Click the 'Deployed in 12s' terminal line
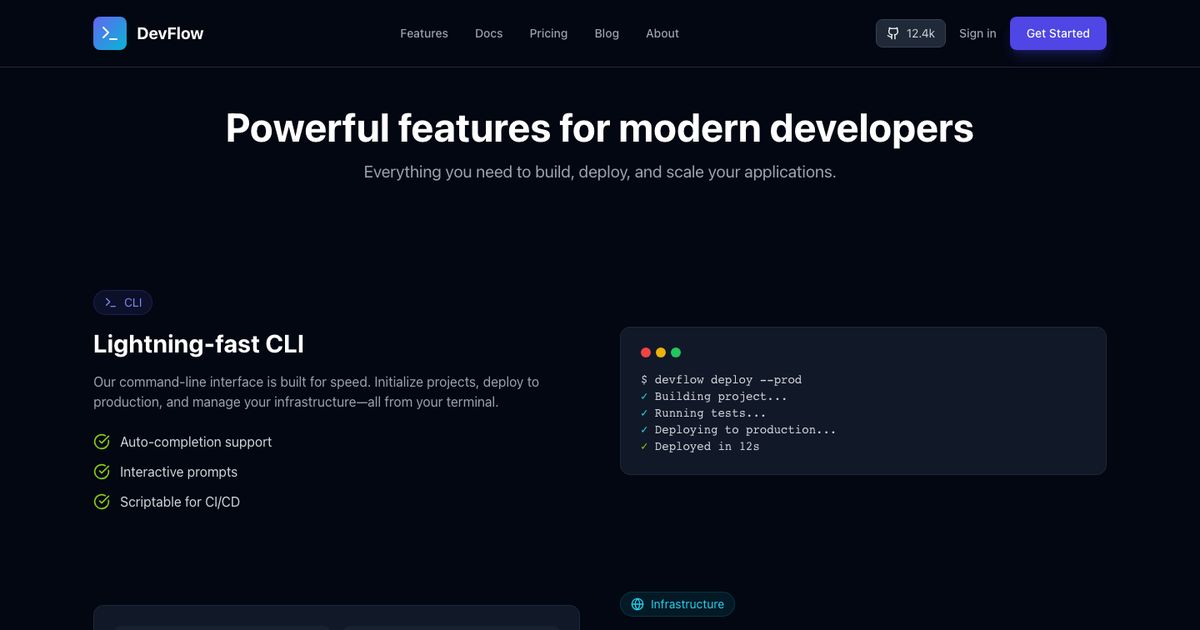The height and width of the screenshot is (630, 1200). click(700, 447)
